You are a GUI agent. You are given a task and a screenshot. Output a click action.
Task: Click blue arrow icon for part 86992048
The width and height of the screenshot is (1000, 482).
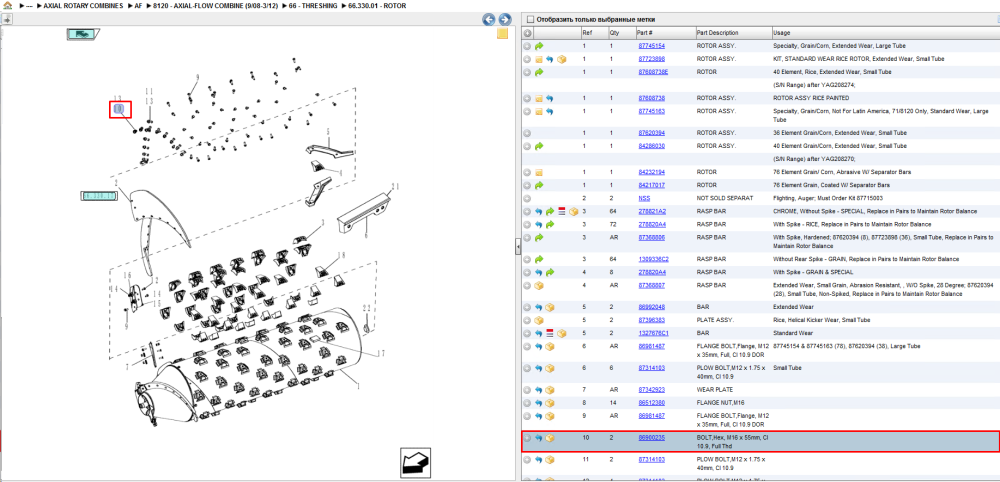coord(539,307)
